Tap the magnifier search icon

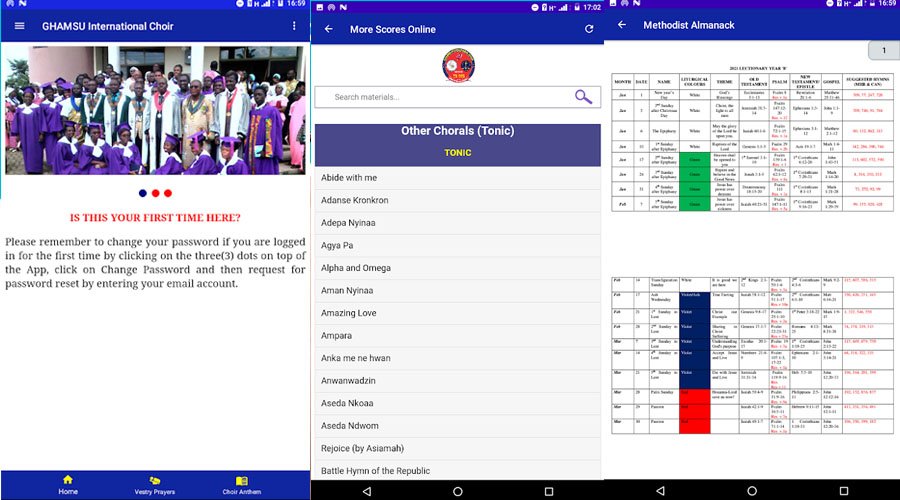click(x=583, y=97)
